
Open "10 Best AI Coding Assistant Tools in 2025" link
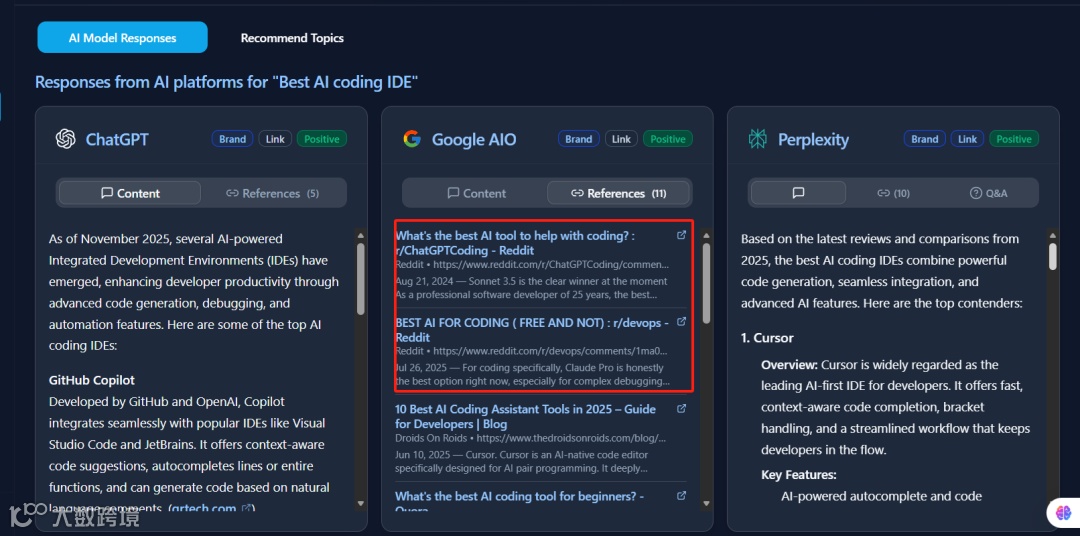[525, 416]
